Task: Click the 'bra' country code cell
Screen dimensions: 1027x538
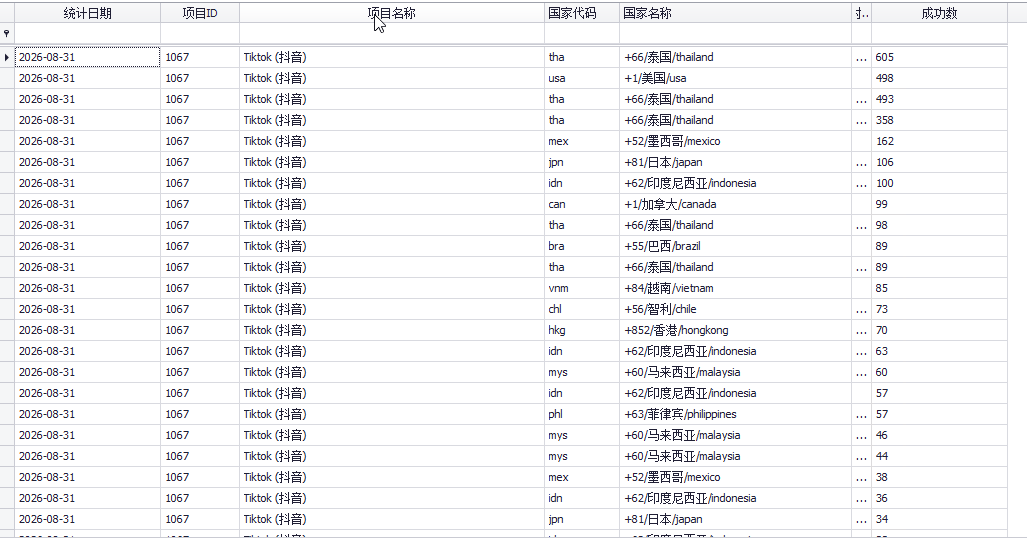Action: pyautogui.click(x=582, y=246)
